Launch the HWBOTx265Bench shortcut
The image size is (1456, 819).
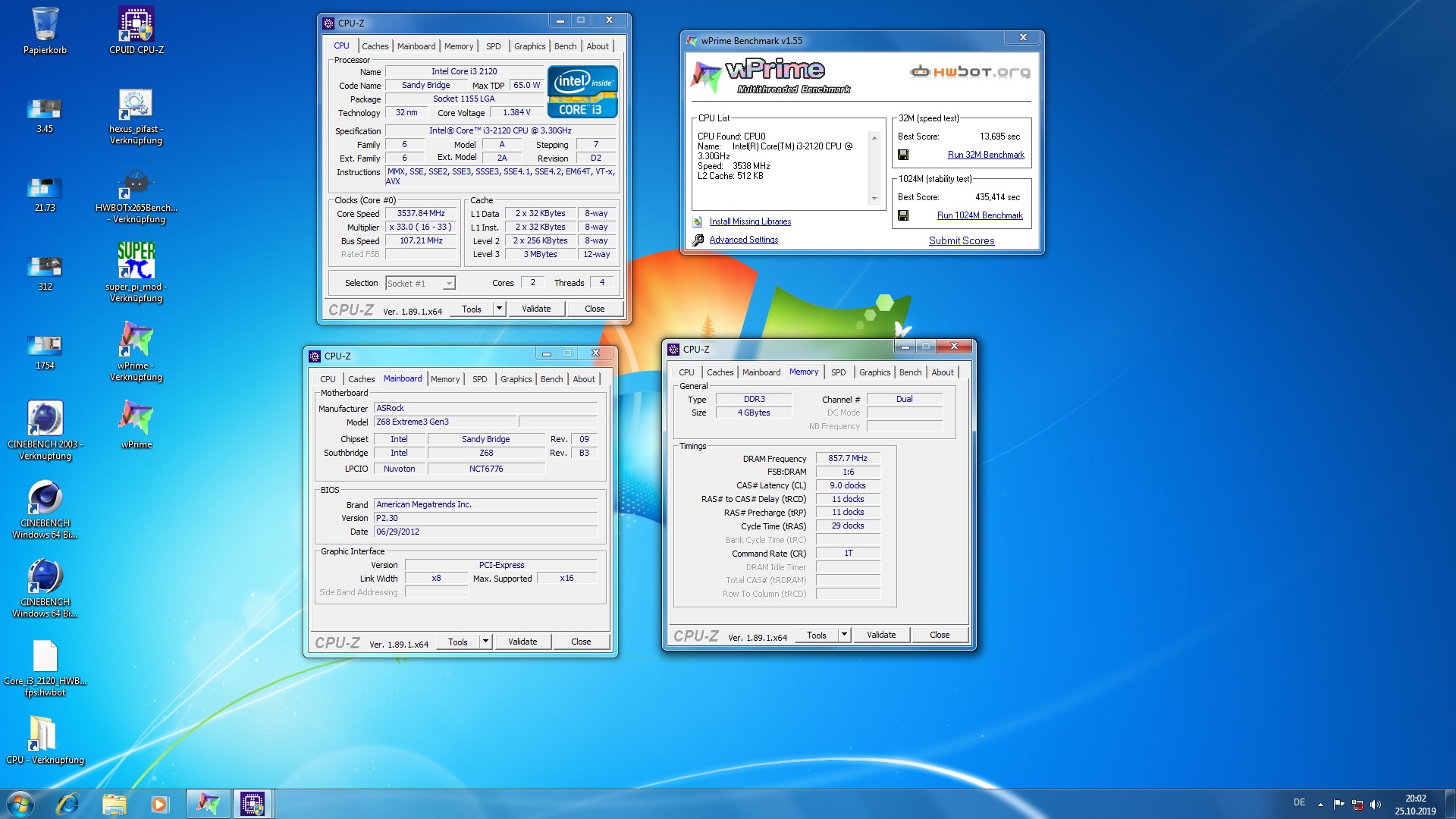pyautogui.click(x=136, y=196)
